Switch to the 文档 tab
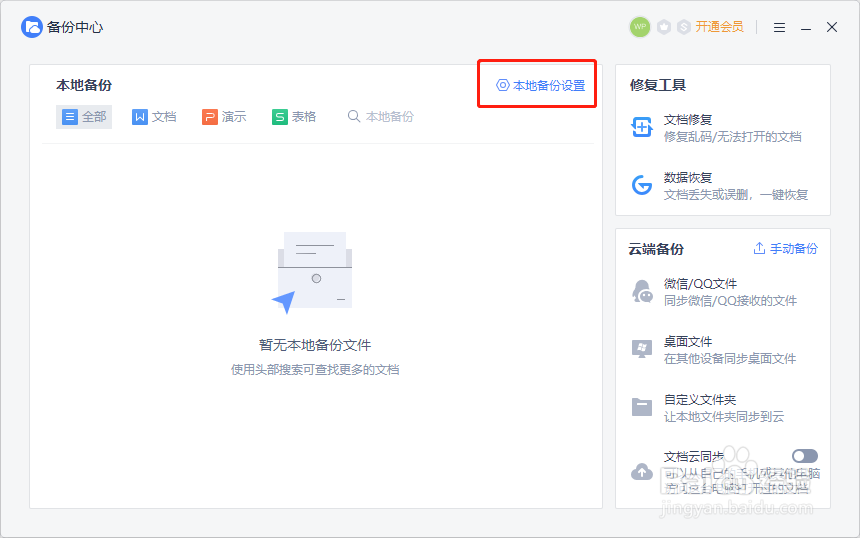860x538 pixels. point(154,117)
